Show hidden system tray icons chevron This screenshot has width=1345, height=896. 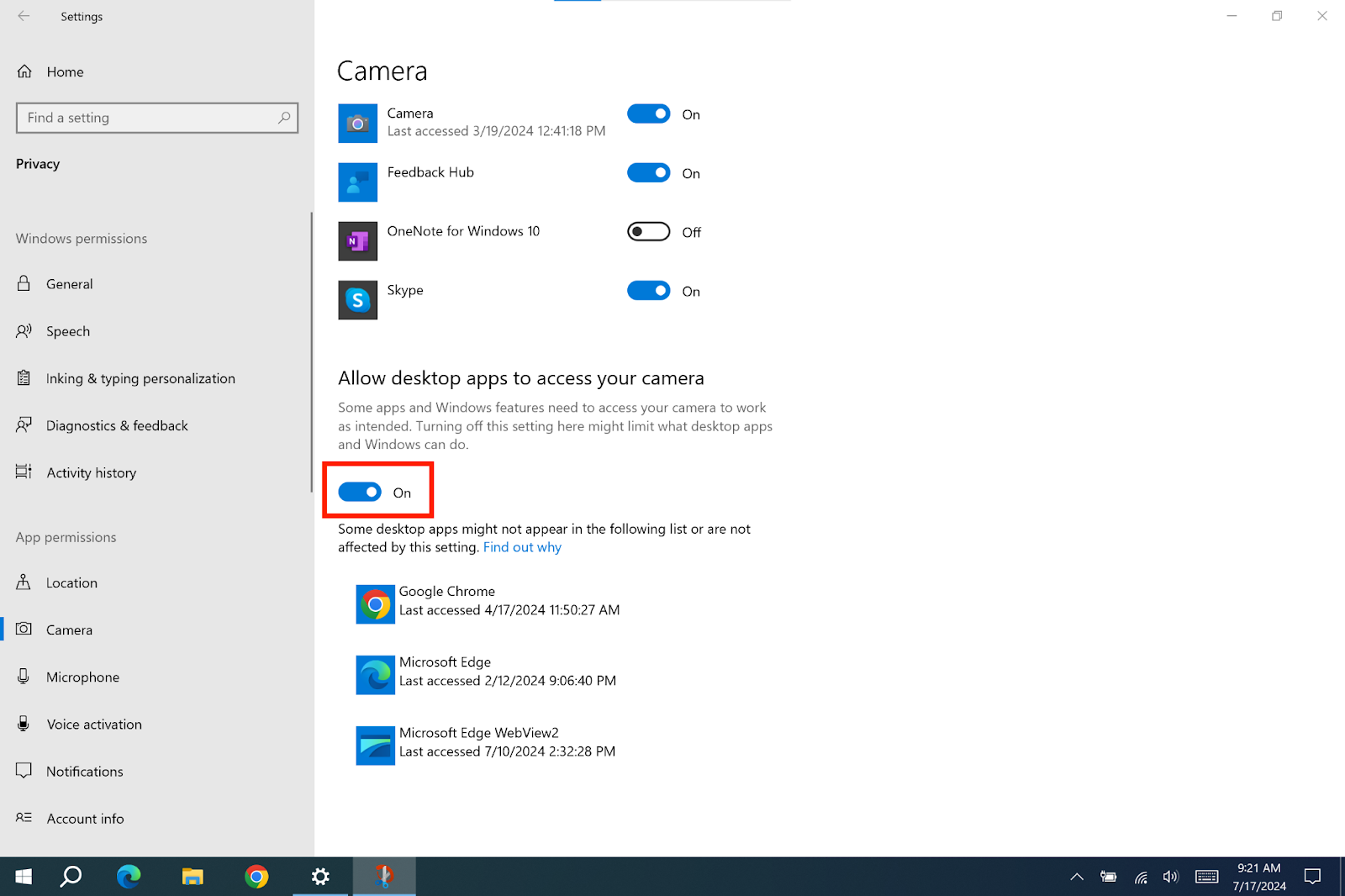(x=1077, y=877)
